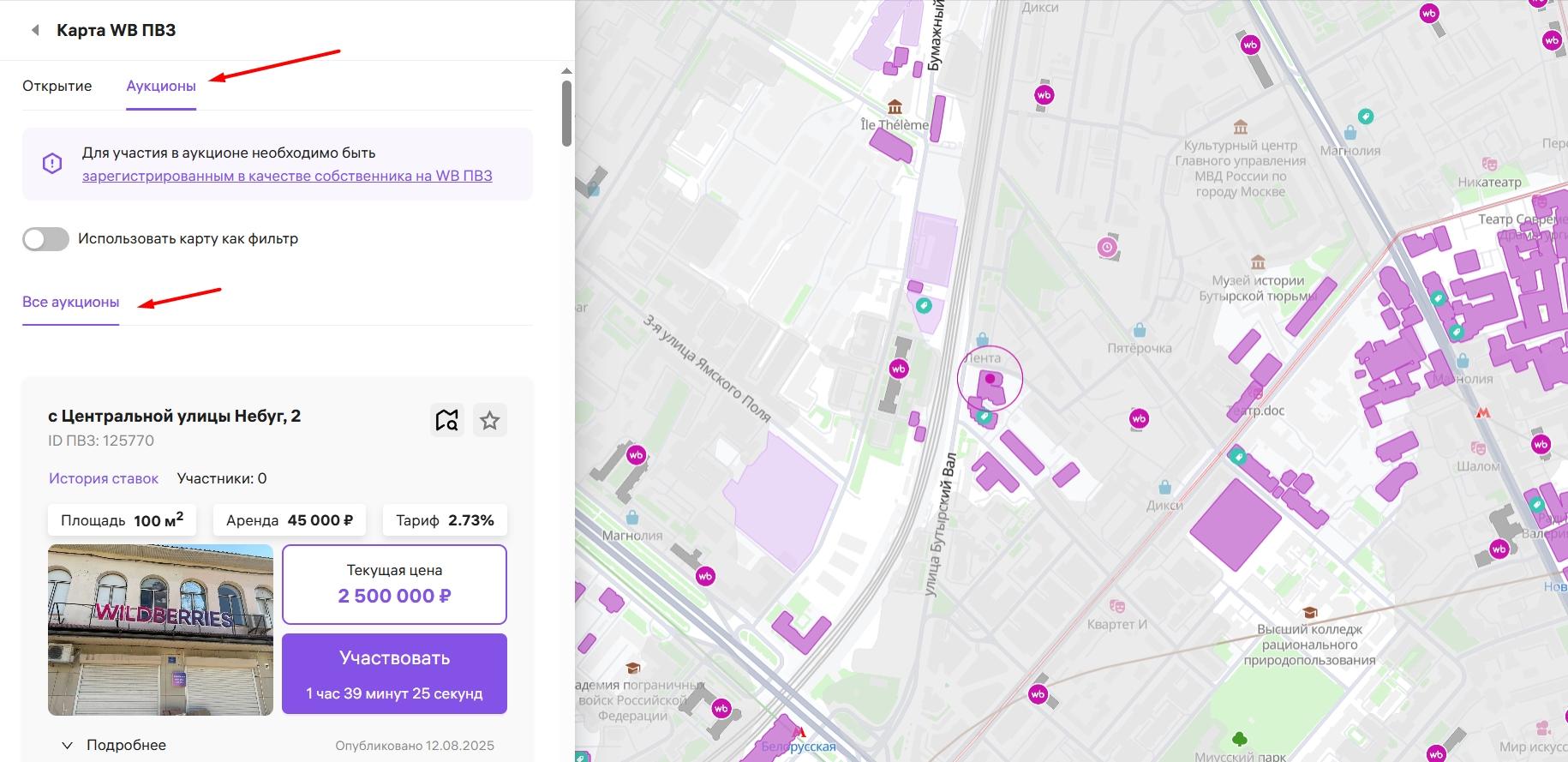Click the pink clock marker on the map
1568x762 pixels.
click(1107, 248)
